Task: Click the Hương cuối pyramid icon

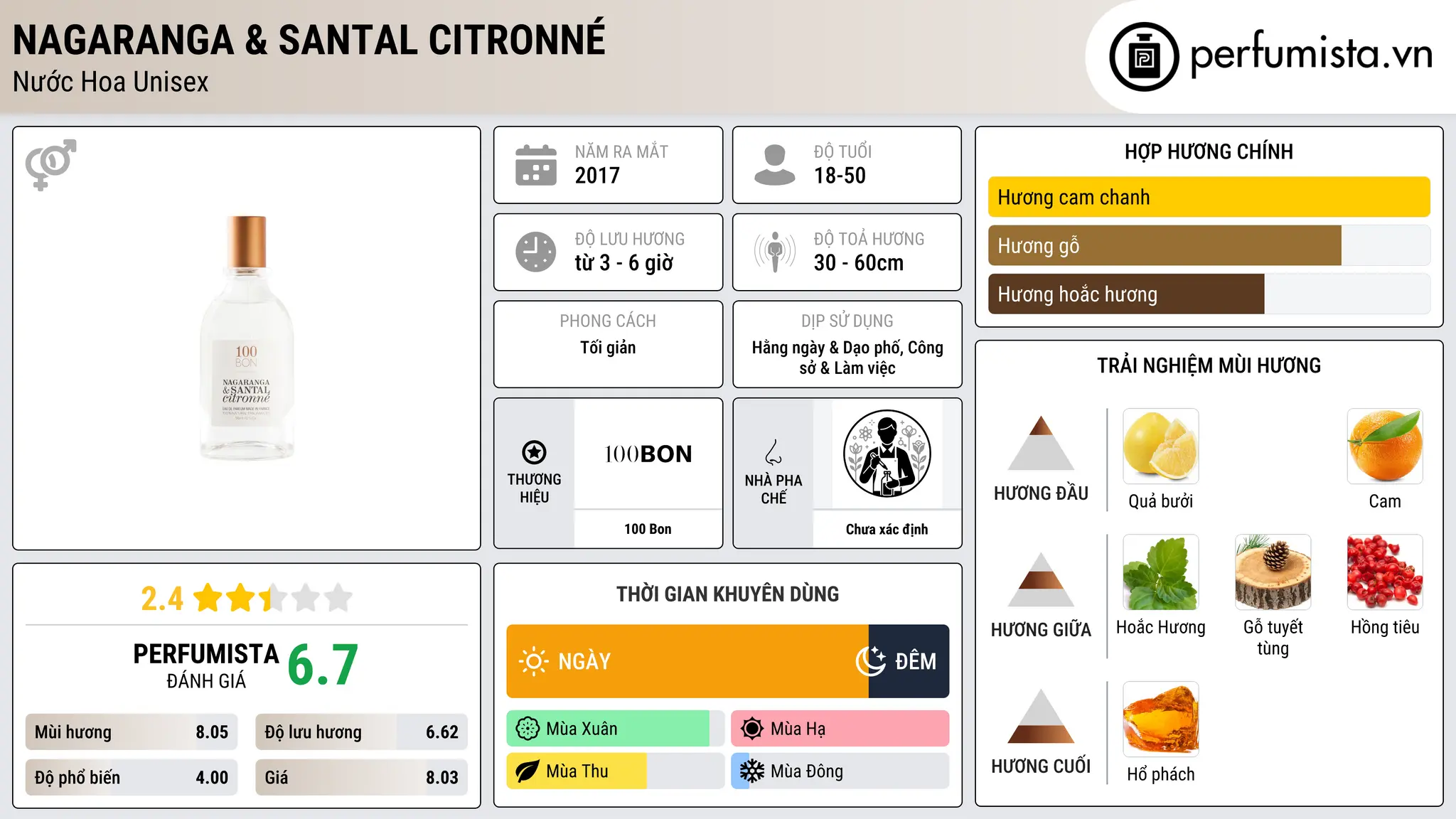Action: pos(1041,716)
